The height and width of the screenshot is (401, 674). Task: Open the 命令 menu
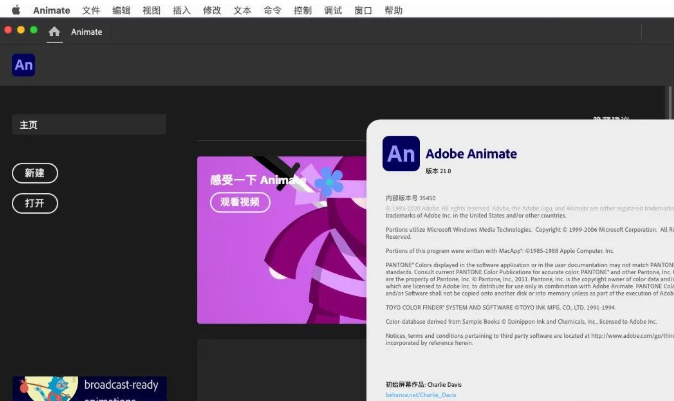pos(273,10)
